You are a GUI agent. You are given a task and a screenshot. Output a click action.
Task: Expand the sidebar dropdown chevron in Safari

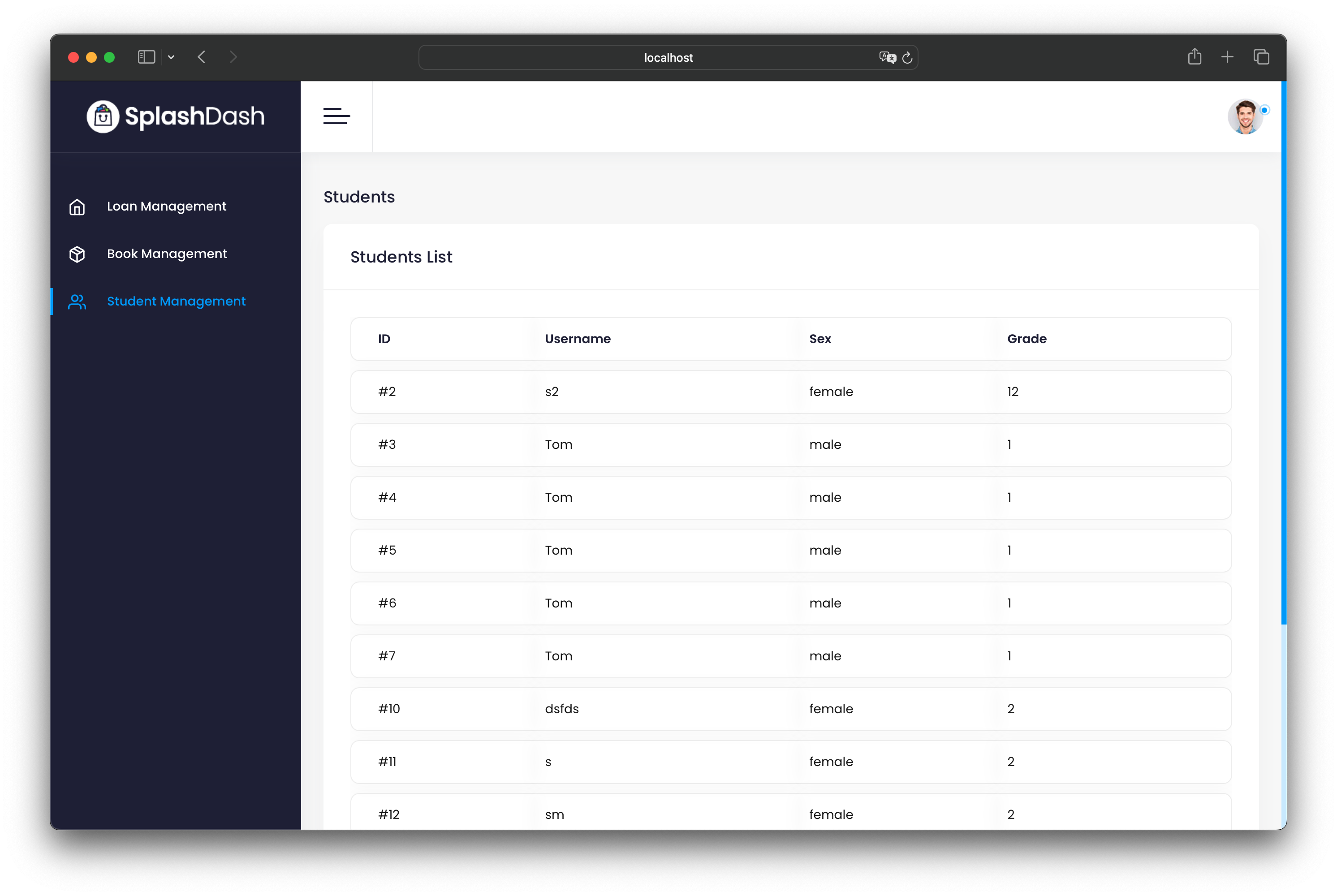coord(171,57)
